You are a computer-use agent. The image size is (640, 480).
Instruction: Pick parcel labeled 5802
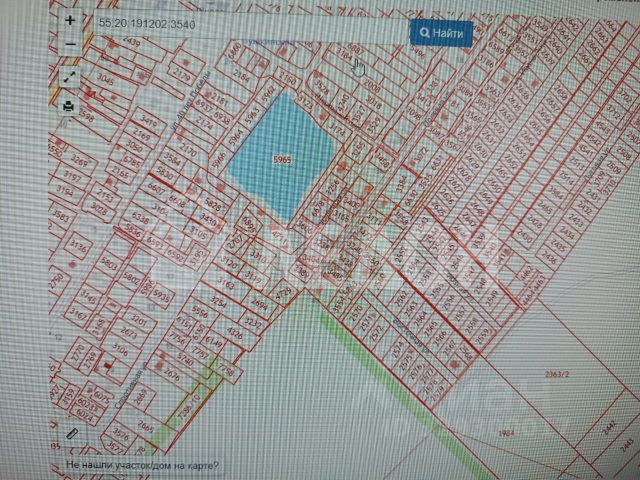[131, 279]
